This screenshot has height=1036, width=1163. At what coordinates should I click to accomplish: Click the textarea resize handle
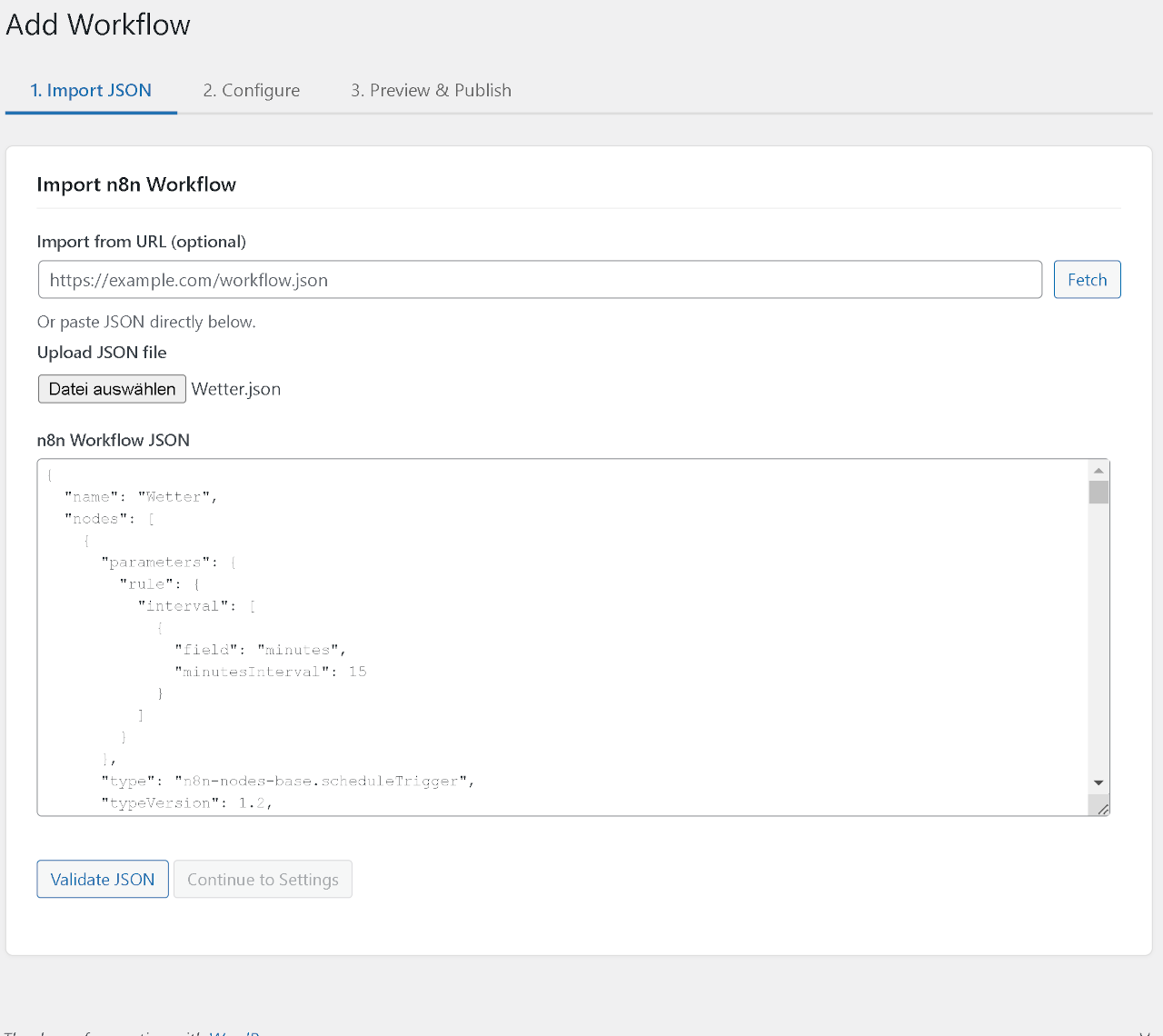1102,808
